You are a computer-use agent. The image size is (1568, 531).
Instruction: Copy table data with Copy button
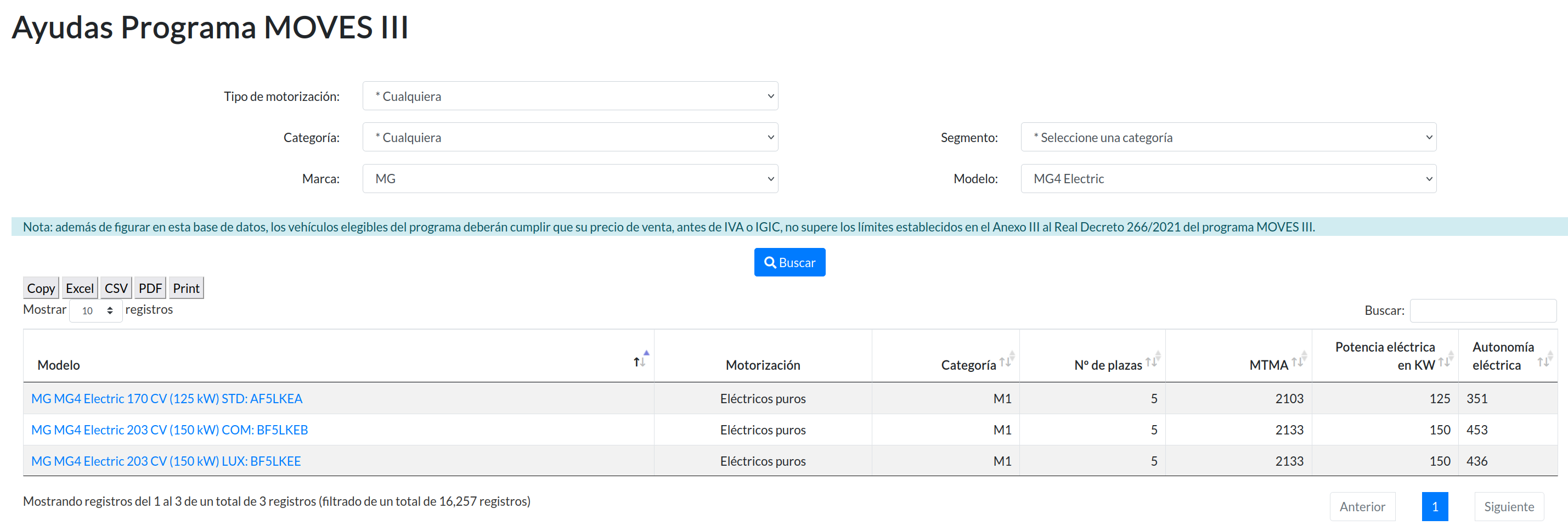tap(41, 288)
